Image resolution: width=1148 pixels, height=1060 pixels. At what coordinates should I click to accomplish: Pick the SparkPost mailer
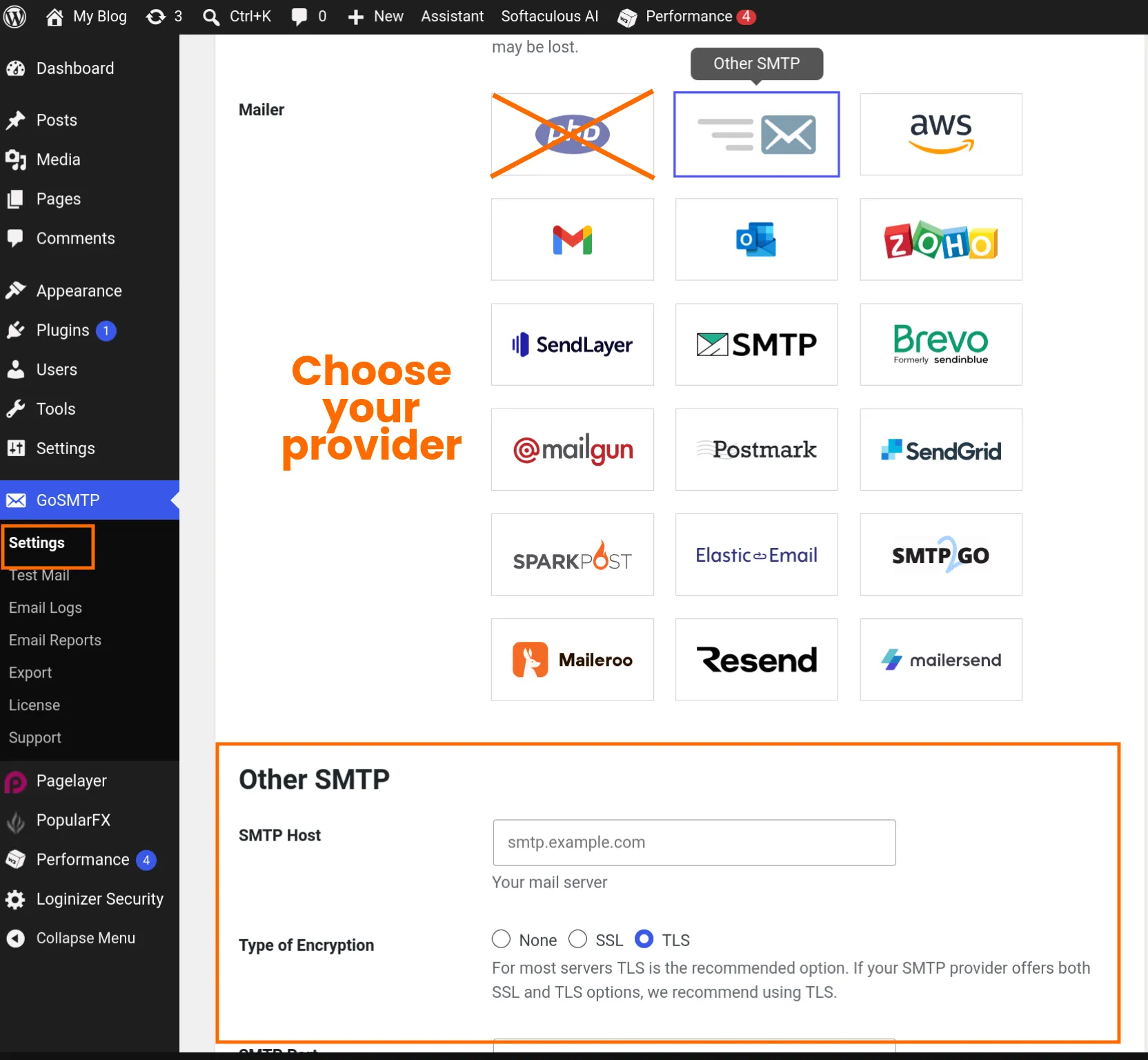click(573, 554)
